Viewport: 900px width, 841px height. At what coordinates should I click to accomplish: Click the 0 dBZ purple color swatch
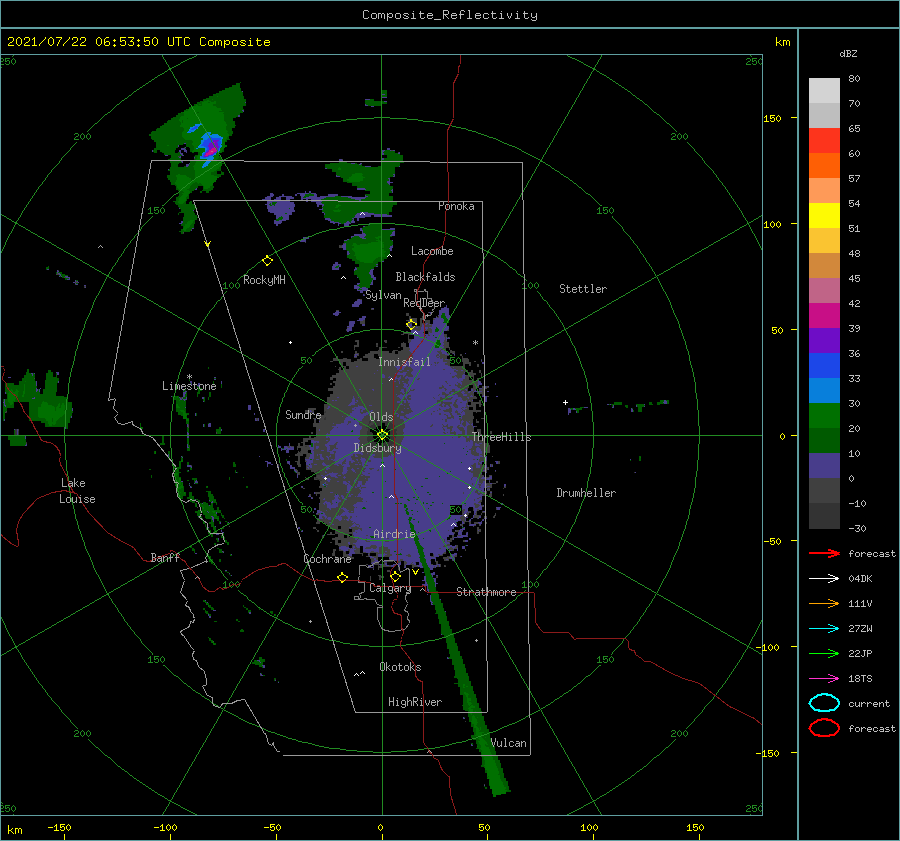[x=824, y=466]
